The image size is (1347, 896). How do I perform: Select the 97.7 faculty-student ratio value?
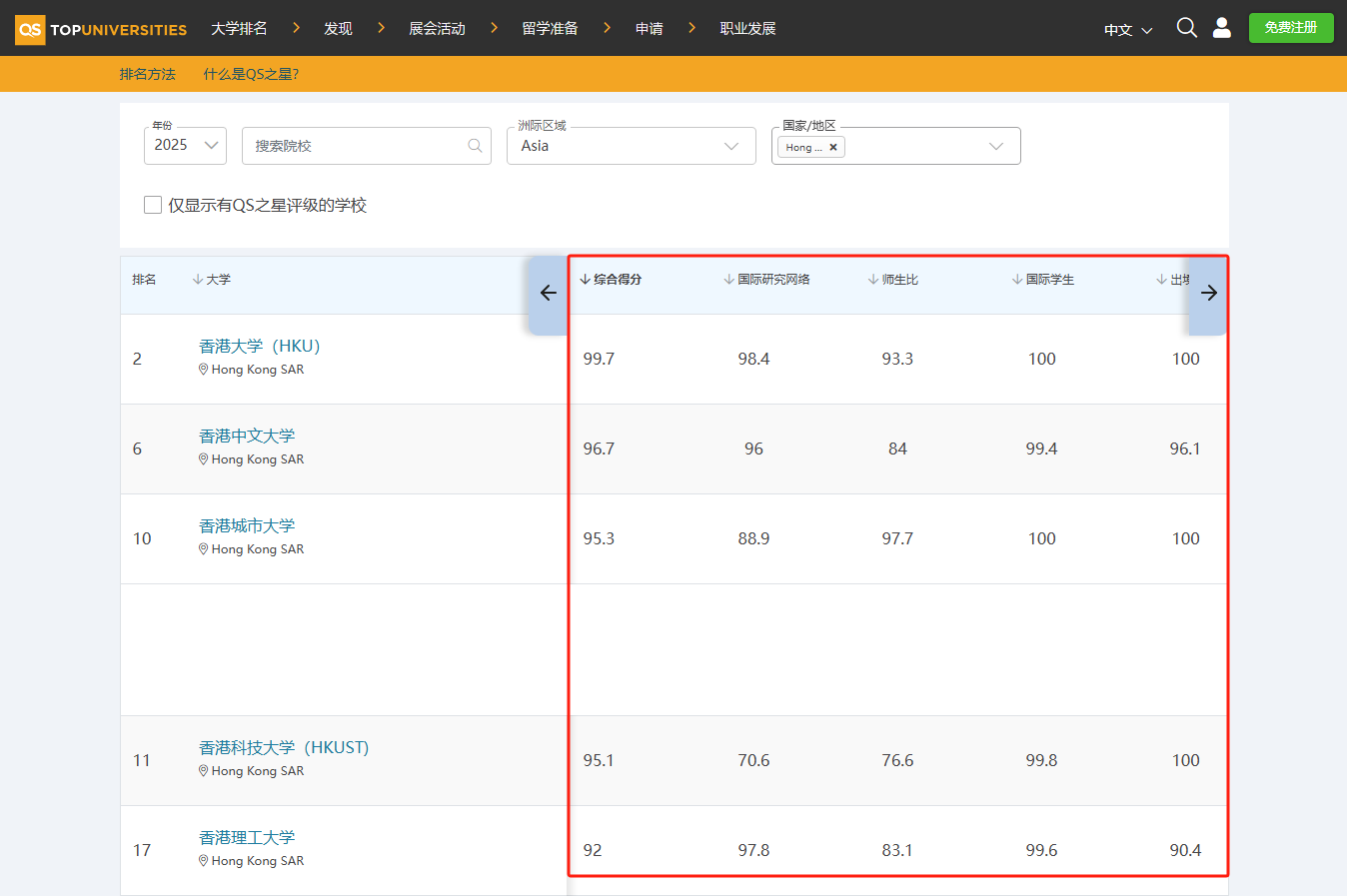pos(897,538)
